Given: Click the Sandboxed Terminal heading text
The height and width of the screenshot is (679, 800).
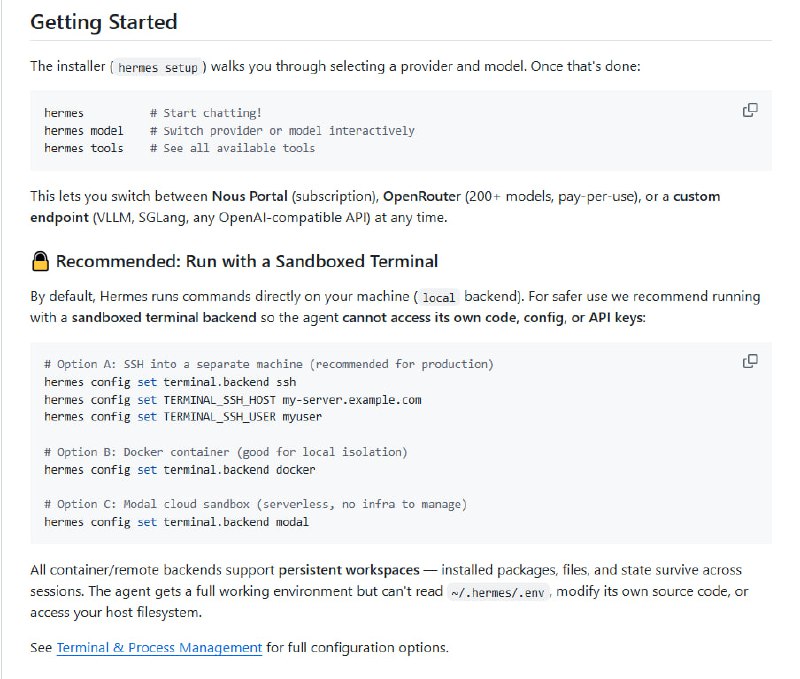Looking at the screenshot, I should point(247,262).
